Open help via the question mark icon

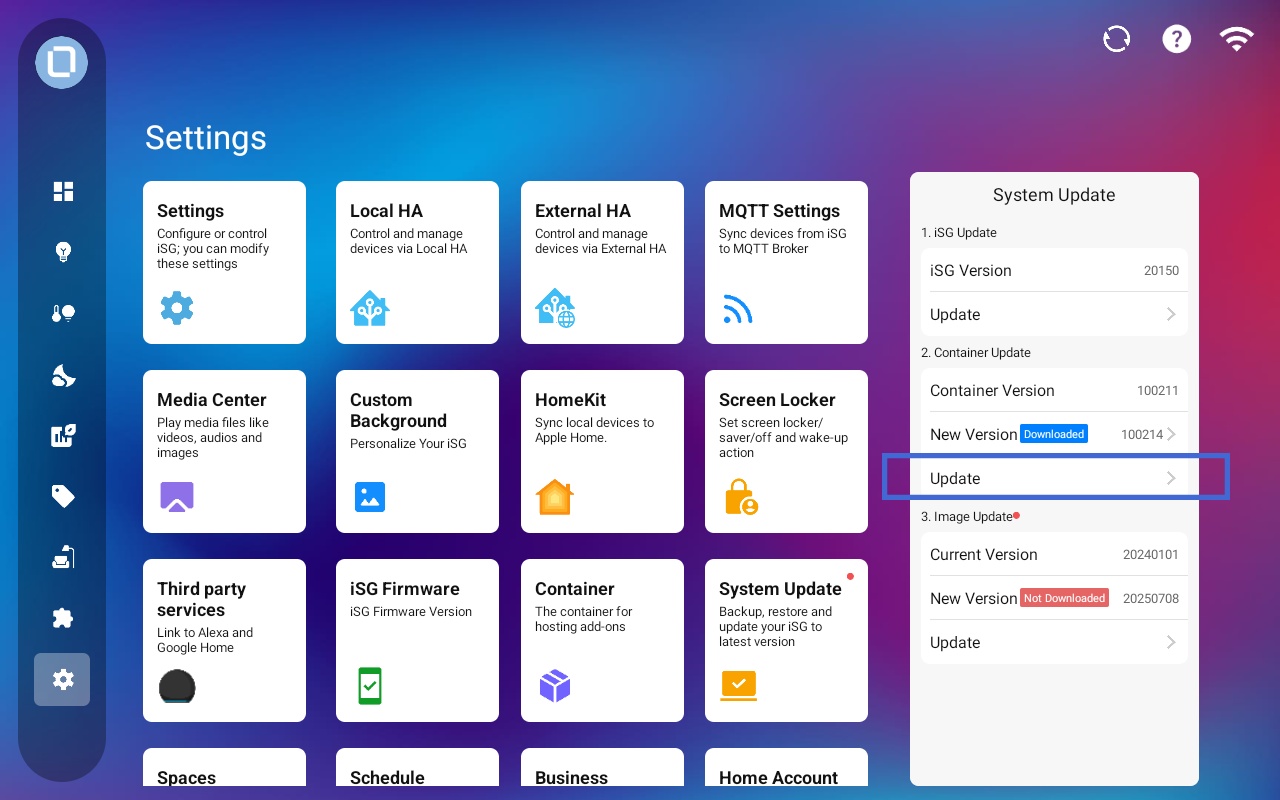click(1176, 39)
